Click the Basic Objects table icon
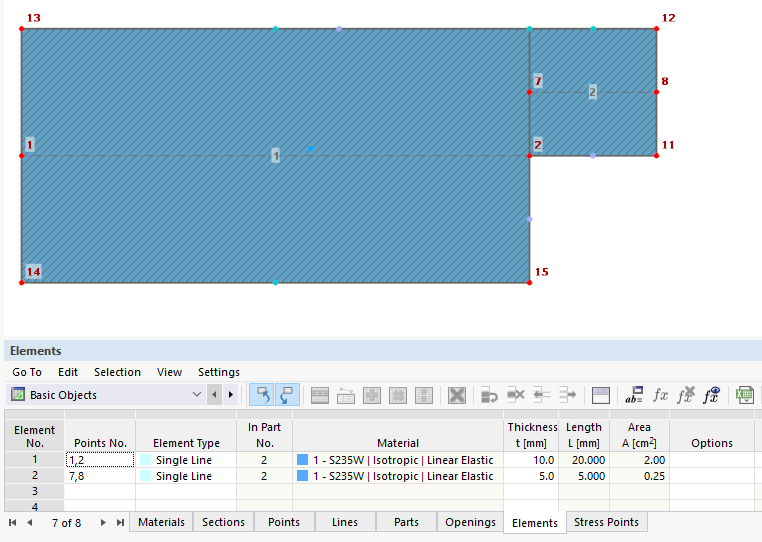762x542 pixels. [x=18, y=394]
